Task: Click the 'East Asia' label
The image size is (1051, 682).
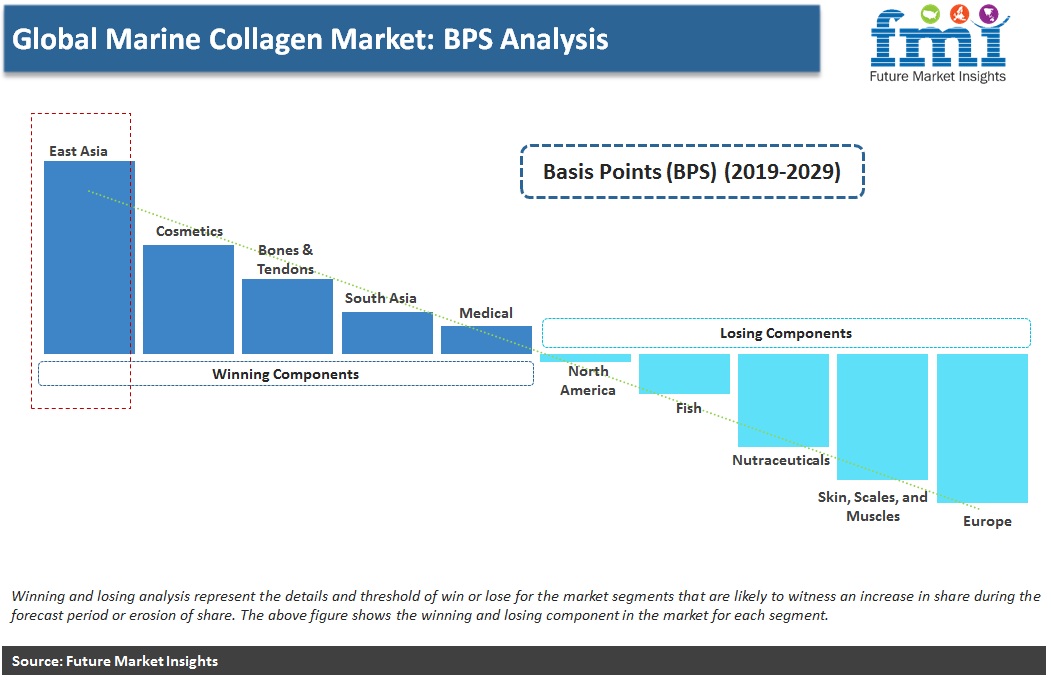Action: pos(78,152)
